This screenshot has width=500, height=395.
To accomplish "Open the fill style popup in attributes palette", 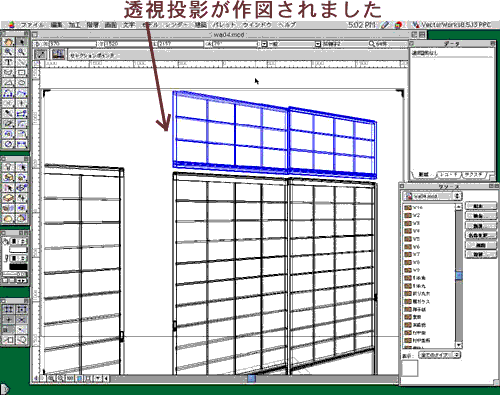I will [x=18, y=241].
